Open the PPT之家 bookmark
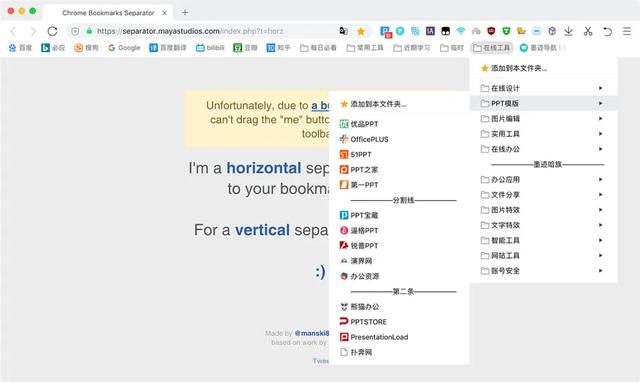640x383 pixels. pos(399,169)
